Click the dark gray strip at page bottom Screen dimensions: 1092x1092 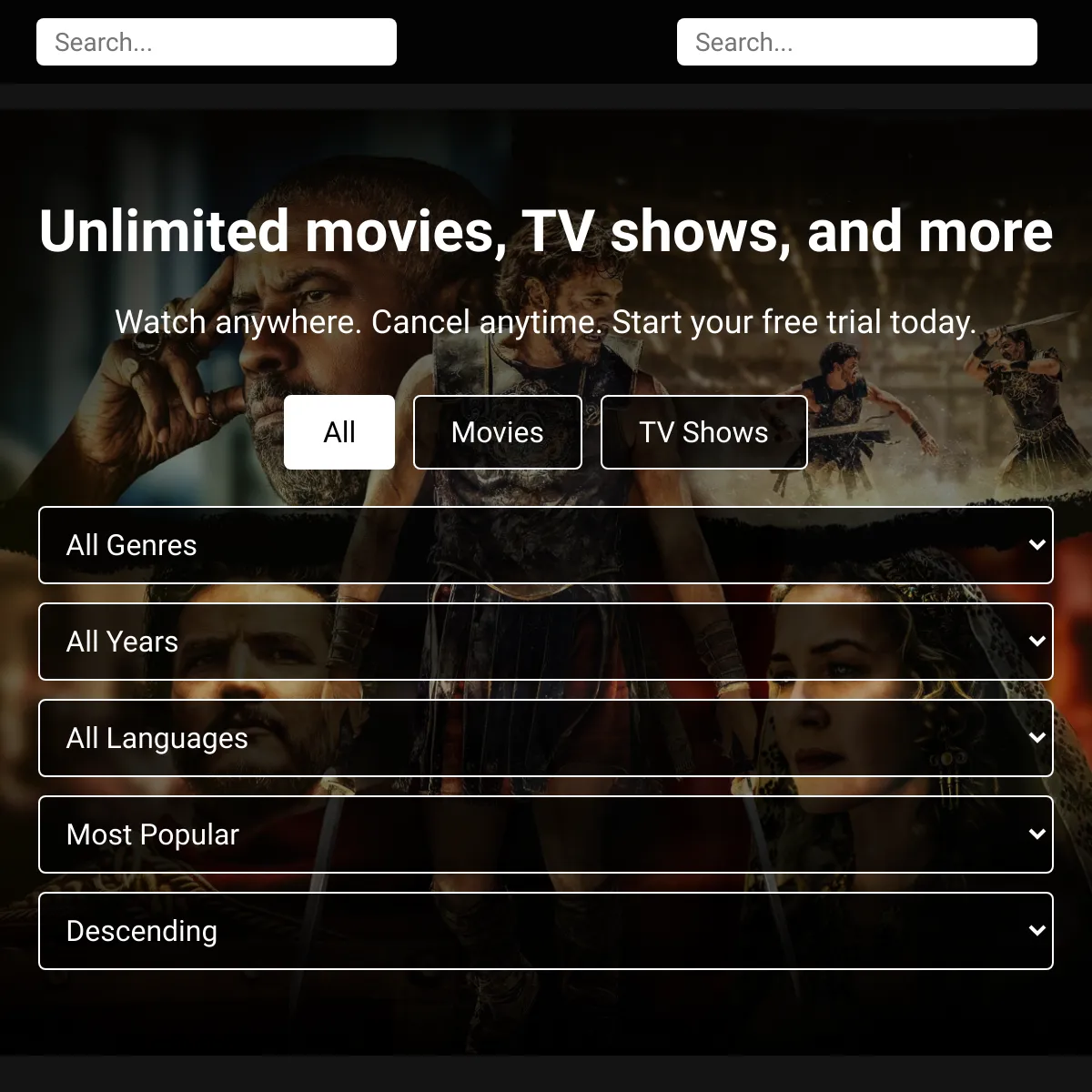[x=546, y=1075]
